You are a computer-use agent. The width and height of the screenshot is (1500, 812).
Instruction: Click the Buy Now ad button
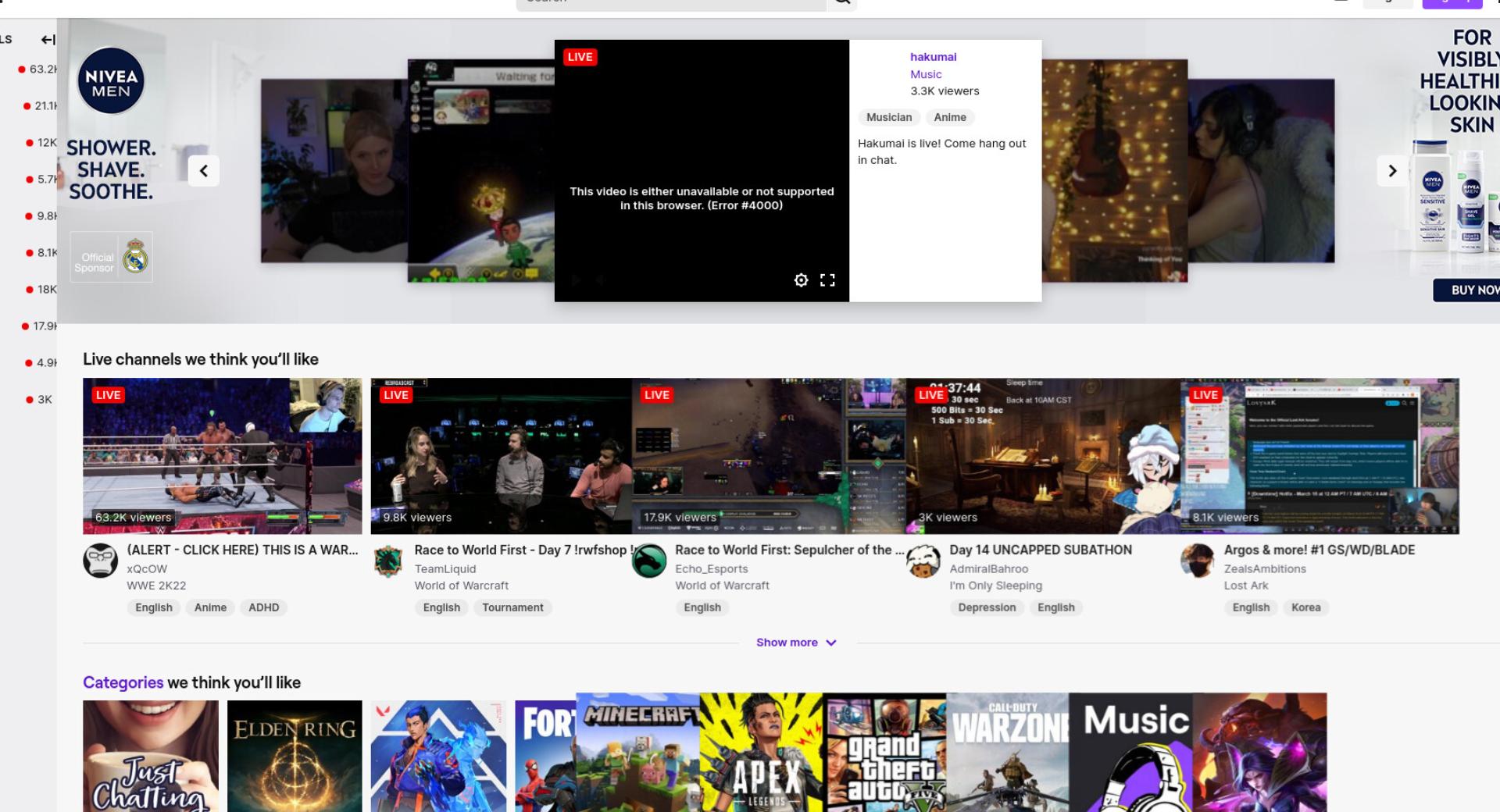pos(1467,290)
